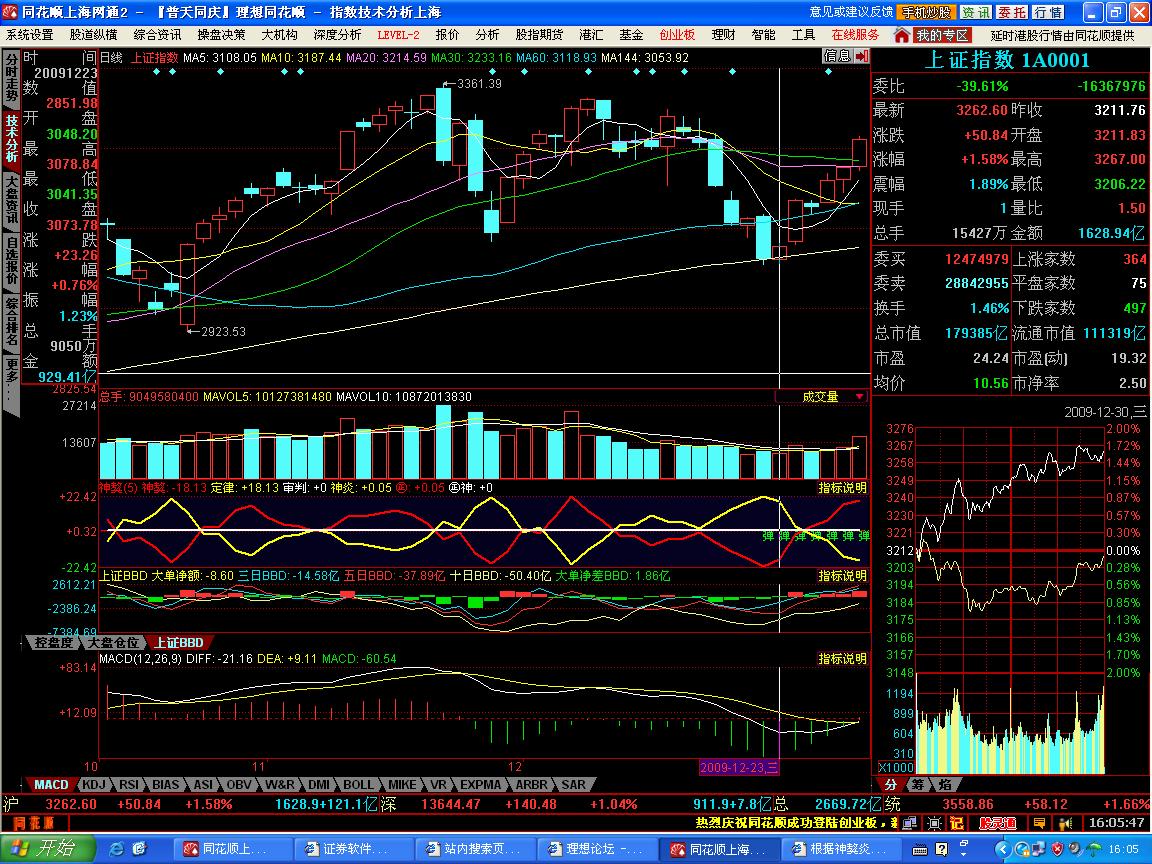Click the red home icon beside 我的专区

(x=901, y=35)
